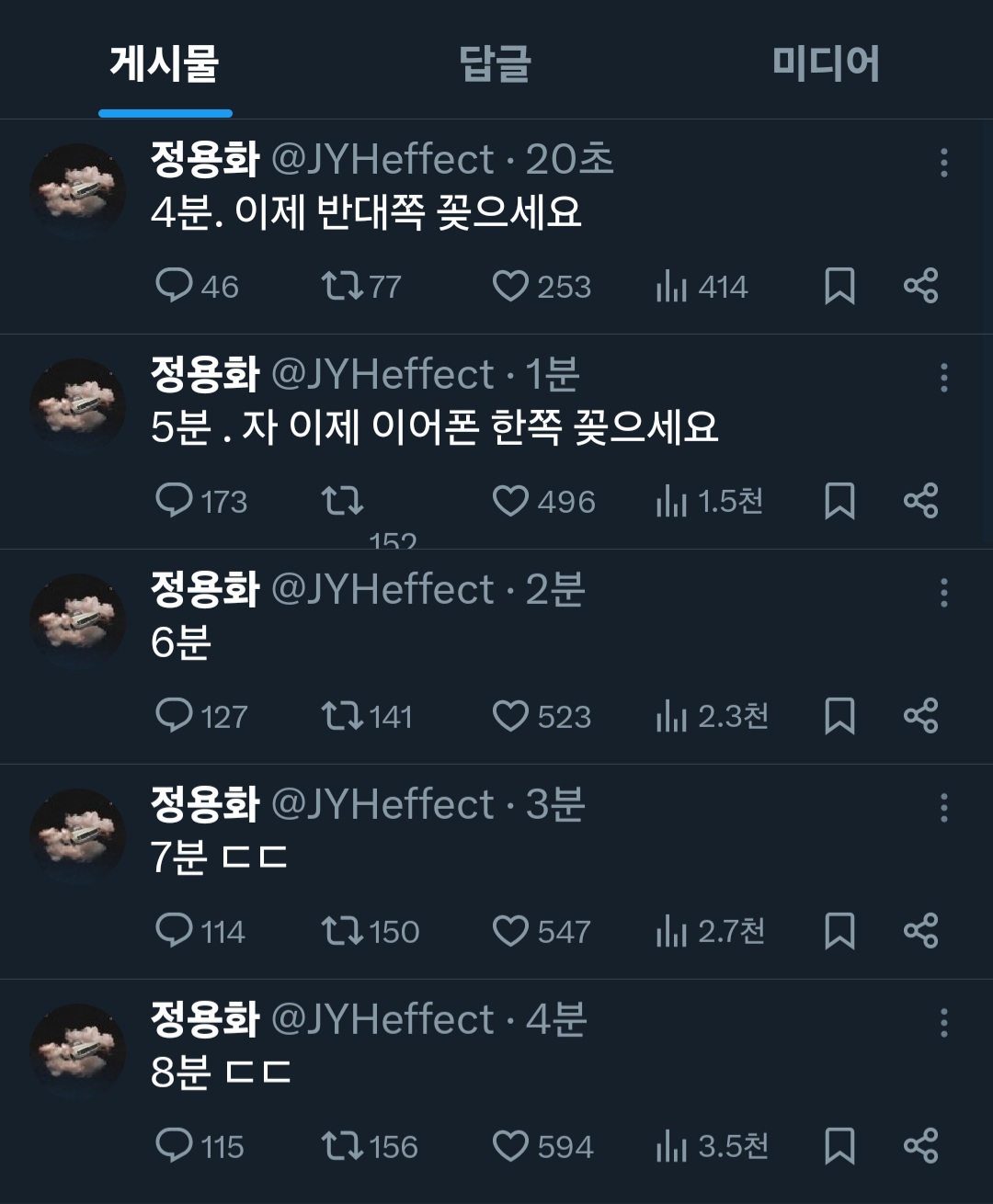Share the '4분. 이제 반대쪽 꽂으세요' post
993x1204 pixels.
click(920, 286)
